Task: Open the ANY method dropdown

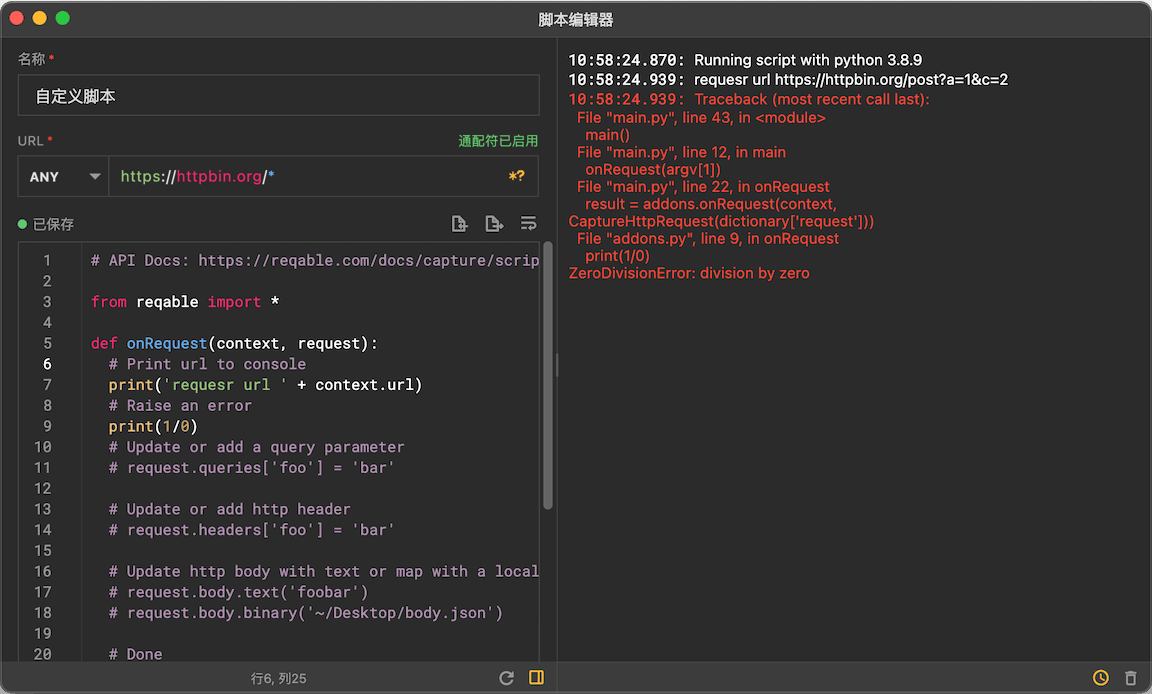Action: (63, 176)
